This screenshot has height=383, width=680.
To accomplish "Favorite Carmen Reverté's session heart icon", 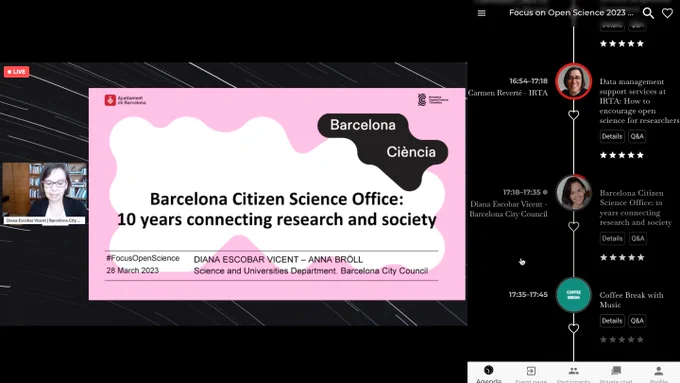I will point(573,115).
